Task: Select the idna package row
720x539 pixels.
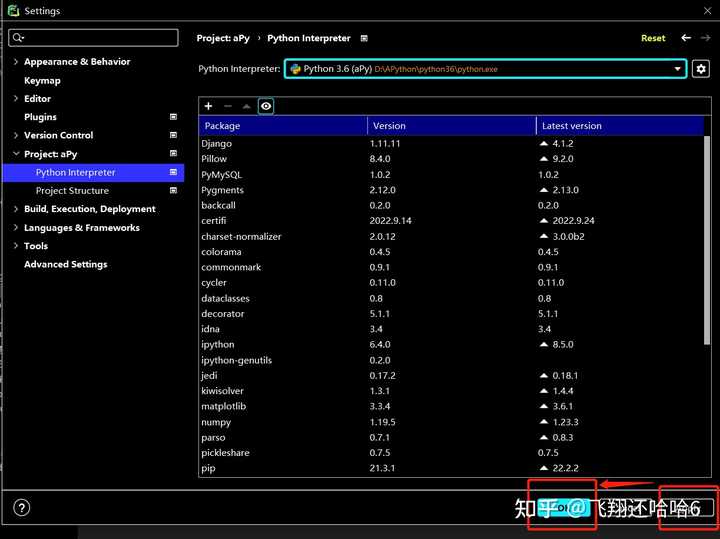Action: (451, 329)
